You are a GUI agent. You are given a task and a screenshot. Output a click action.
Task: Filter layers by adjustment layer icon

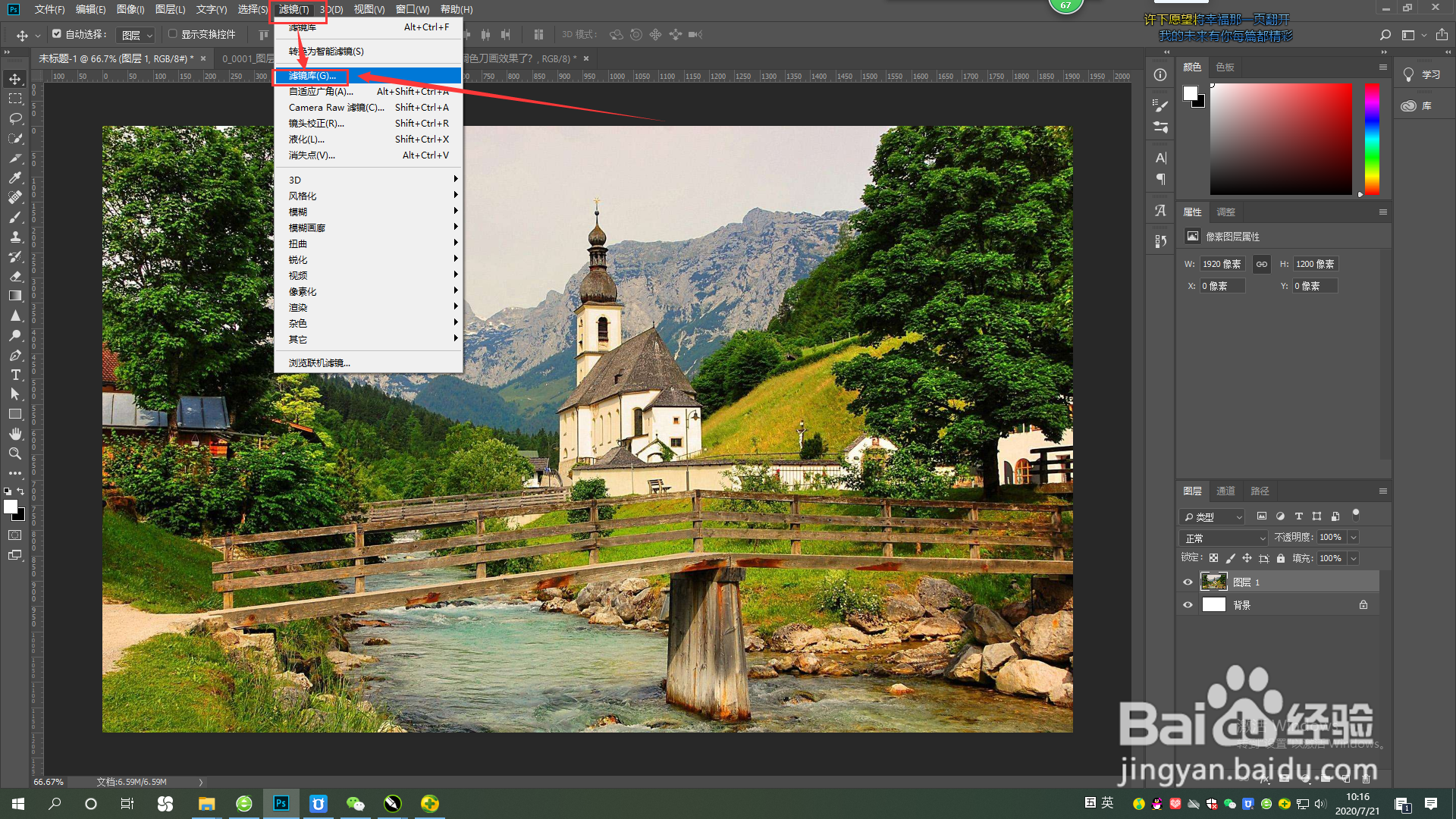[x=1280, y=516]
